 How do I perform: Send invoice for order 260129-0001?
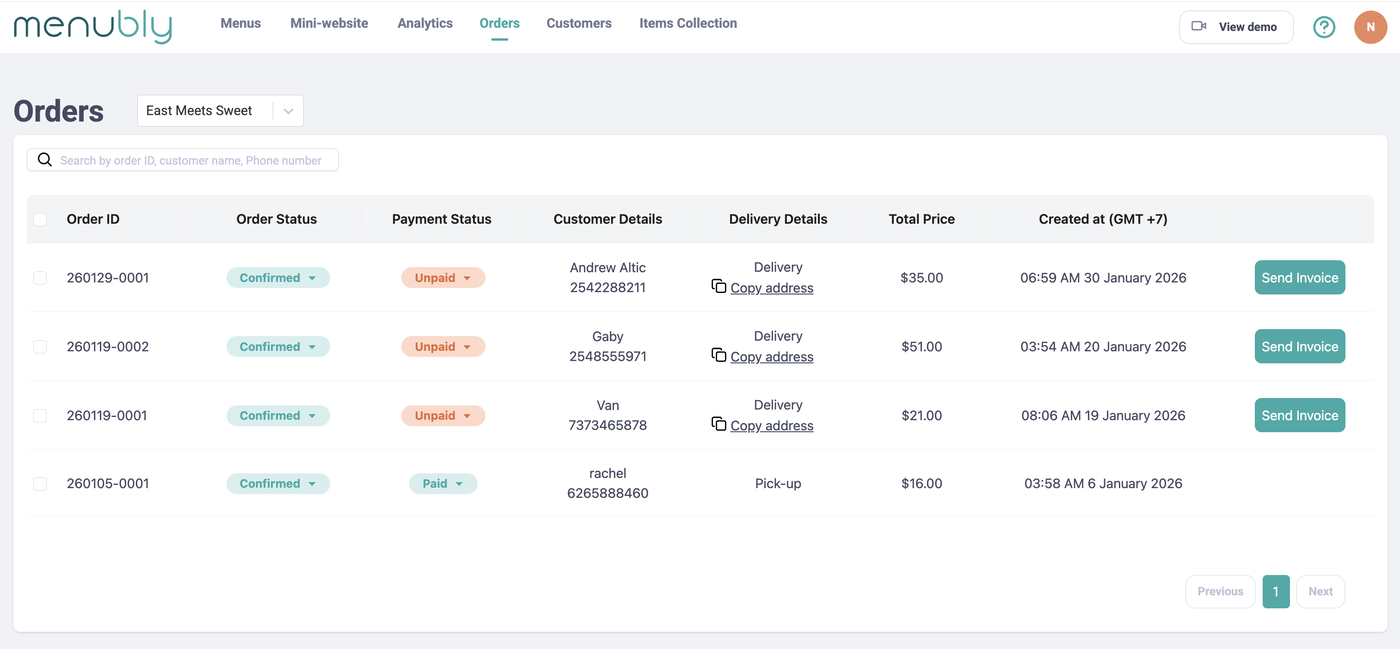(x=1299, y=278)
